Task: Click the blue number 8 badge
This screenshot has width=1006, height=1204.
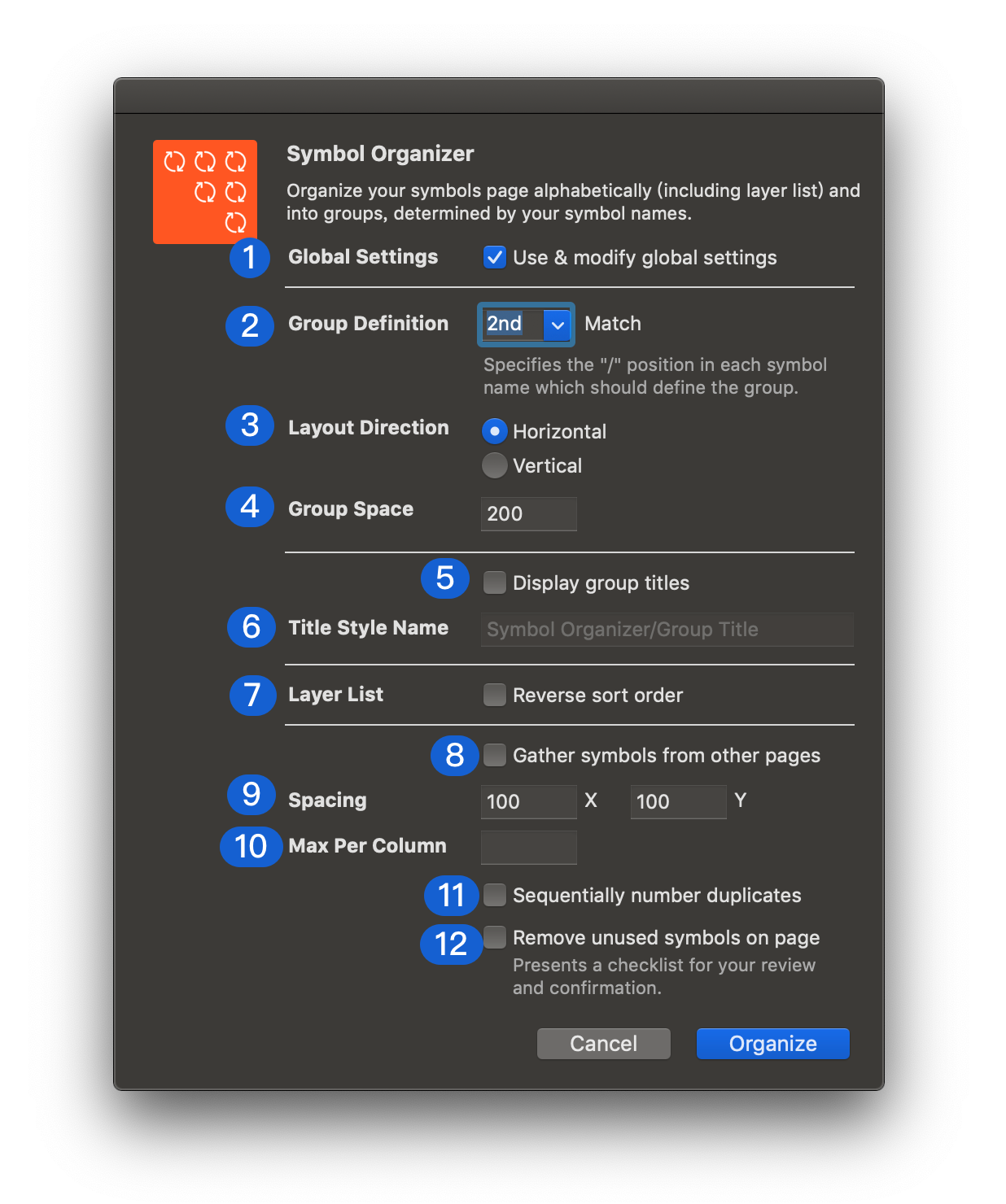Action: [454, 756]
